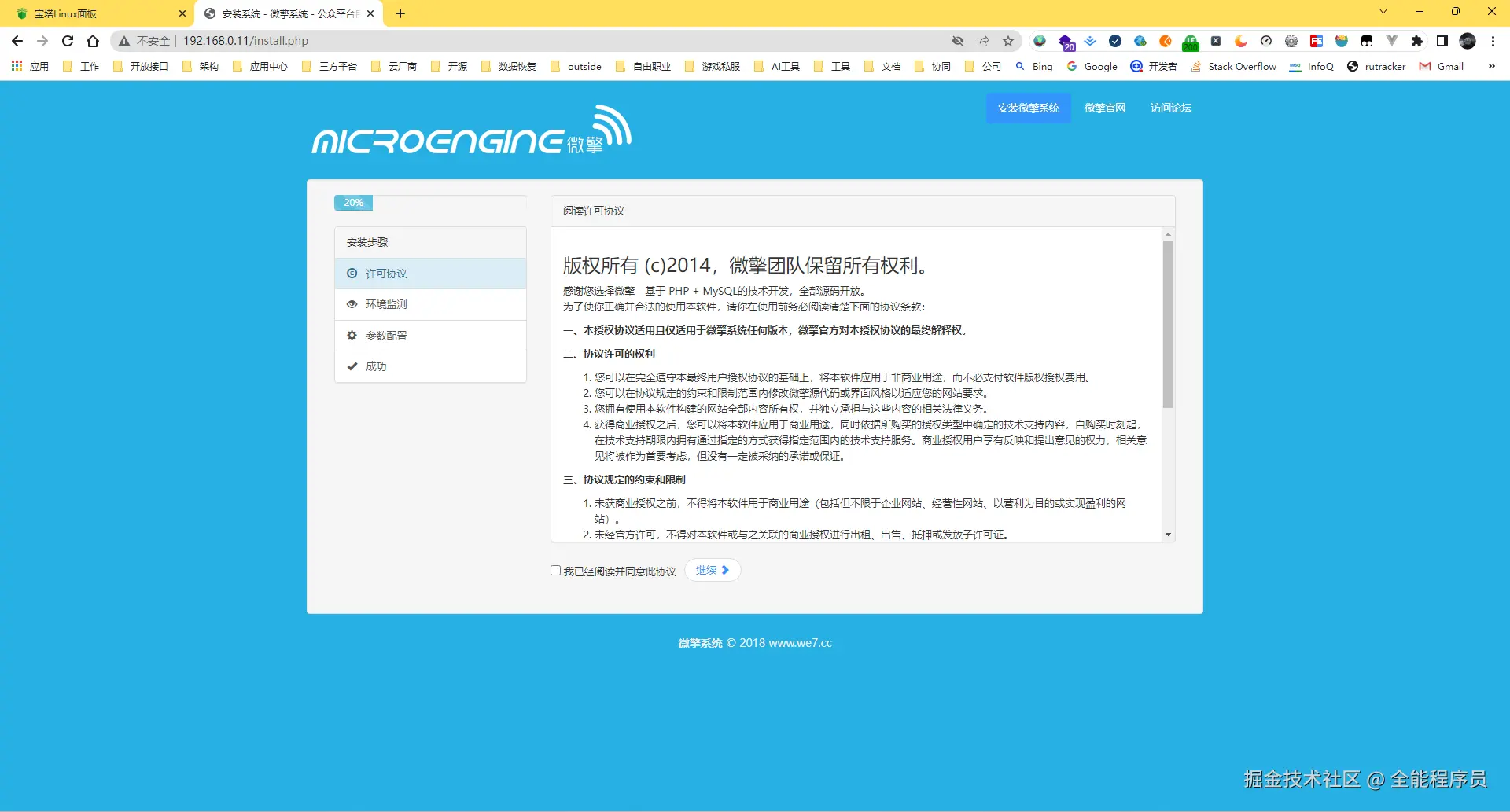Open the Chrome three-dot menu
Image resolution: width=1510 pixels, height=812 pixels.
point(1493,41)
